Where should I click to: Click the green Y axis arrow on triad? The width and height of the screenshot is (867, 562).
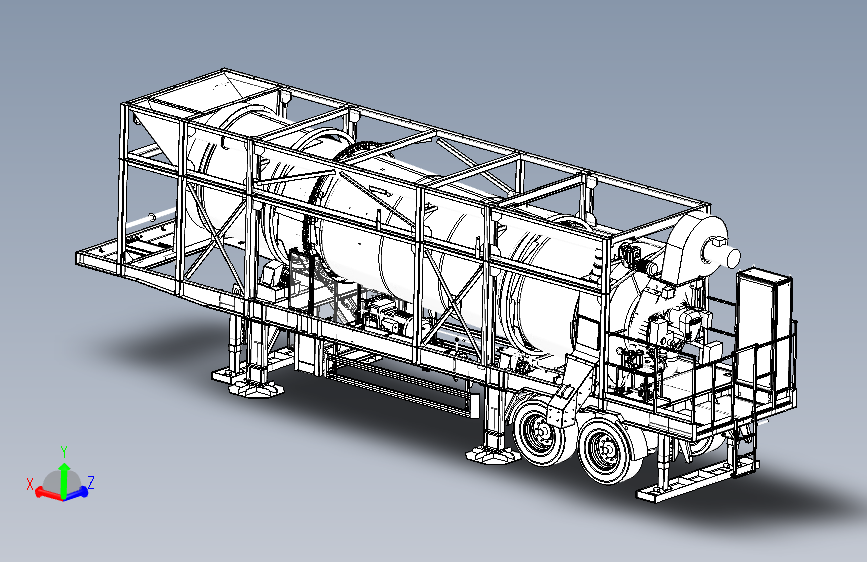pyautogui.click(x=64, y=479)
